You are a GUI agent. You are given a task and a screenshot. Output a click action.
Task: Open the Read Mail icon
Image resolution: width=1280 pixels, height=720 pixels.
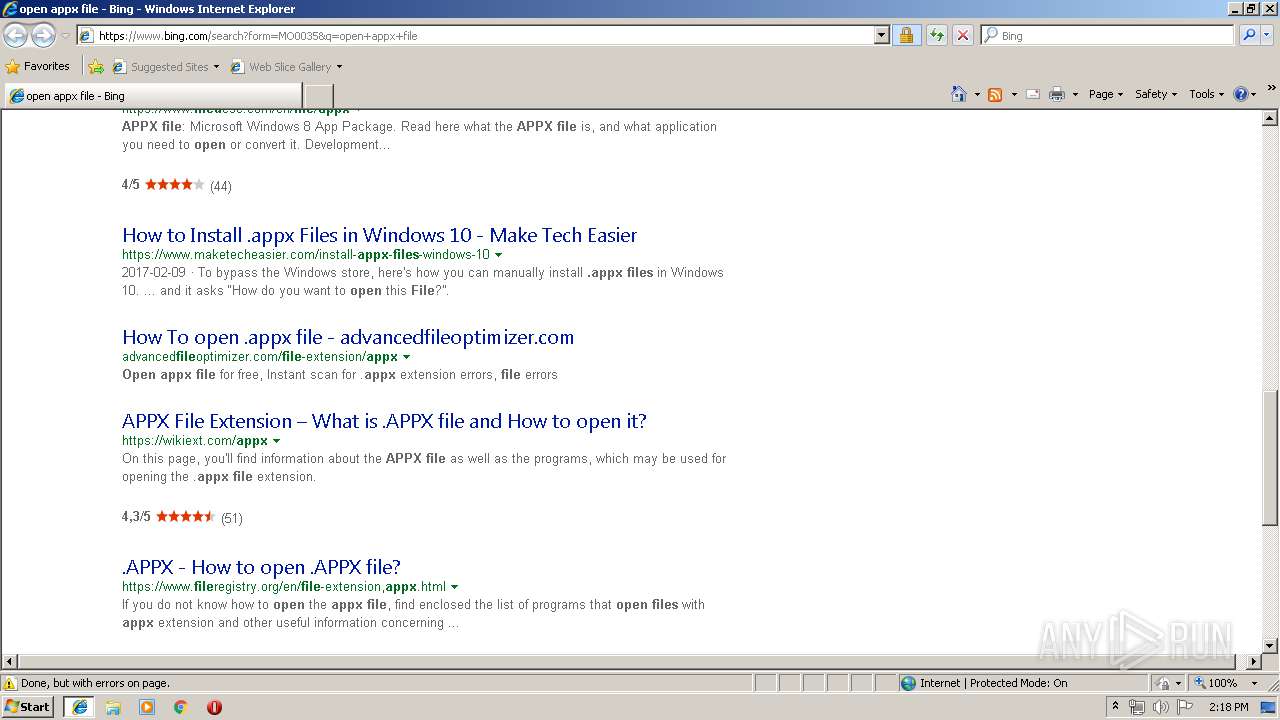1033,94
